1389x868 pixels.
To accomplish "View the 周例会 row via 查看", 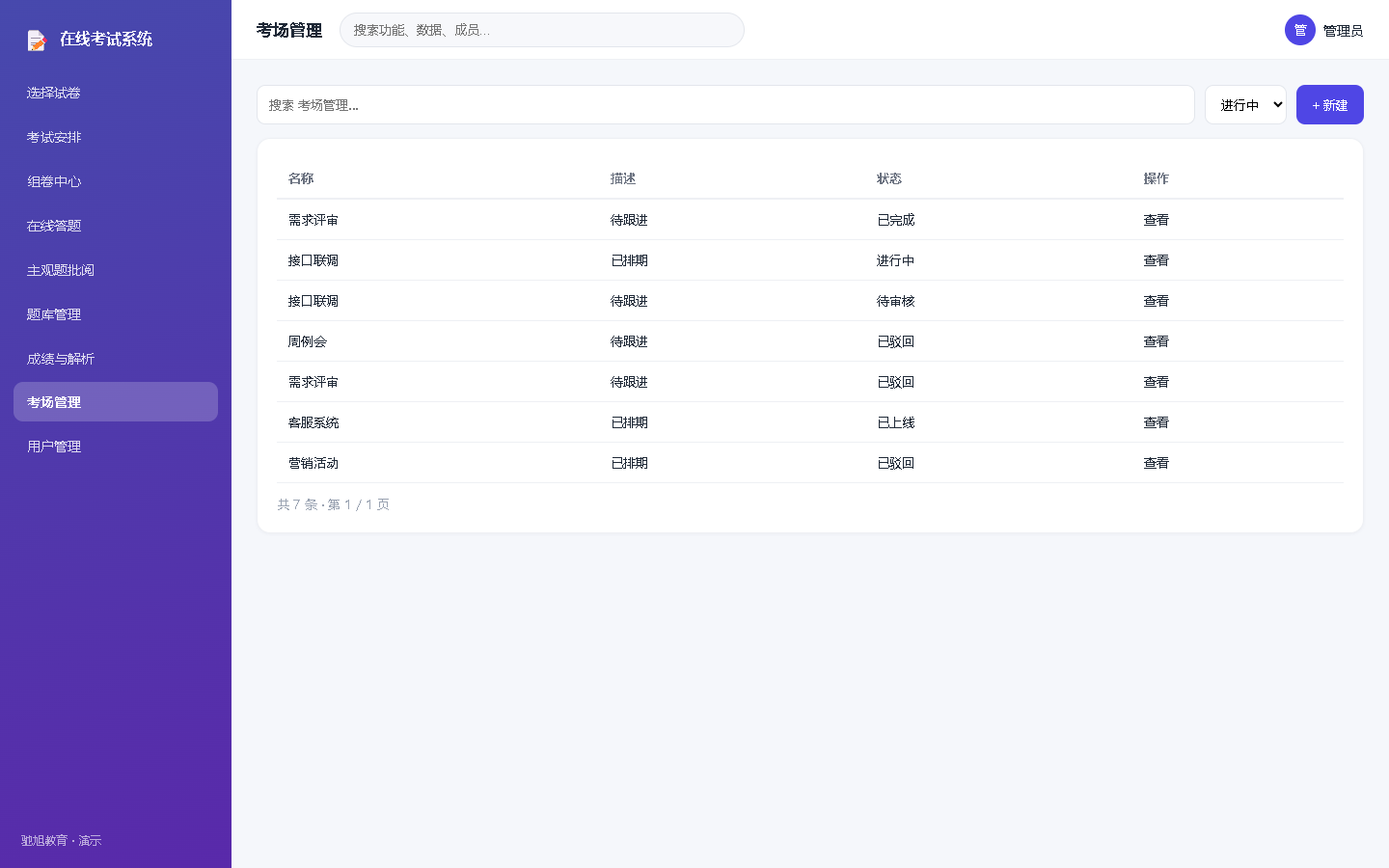I will click(x=1156, y=341).
